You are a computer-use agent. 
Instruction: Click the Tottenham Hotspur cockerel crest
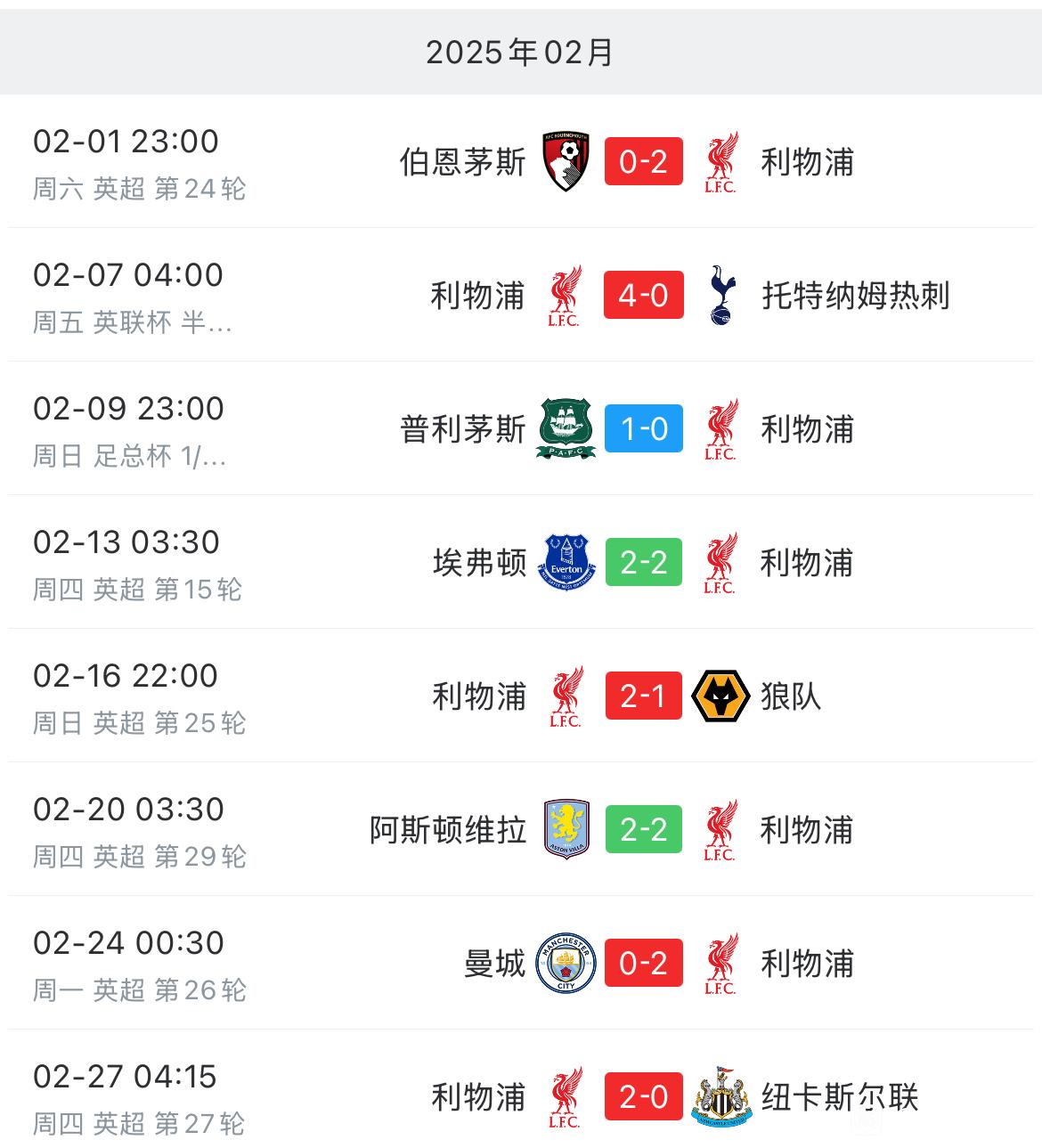point(721,295)
